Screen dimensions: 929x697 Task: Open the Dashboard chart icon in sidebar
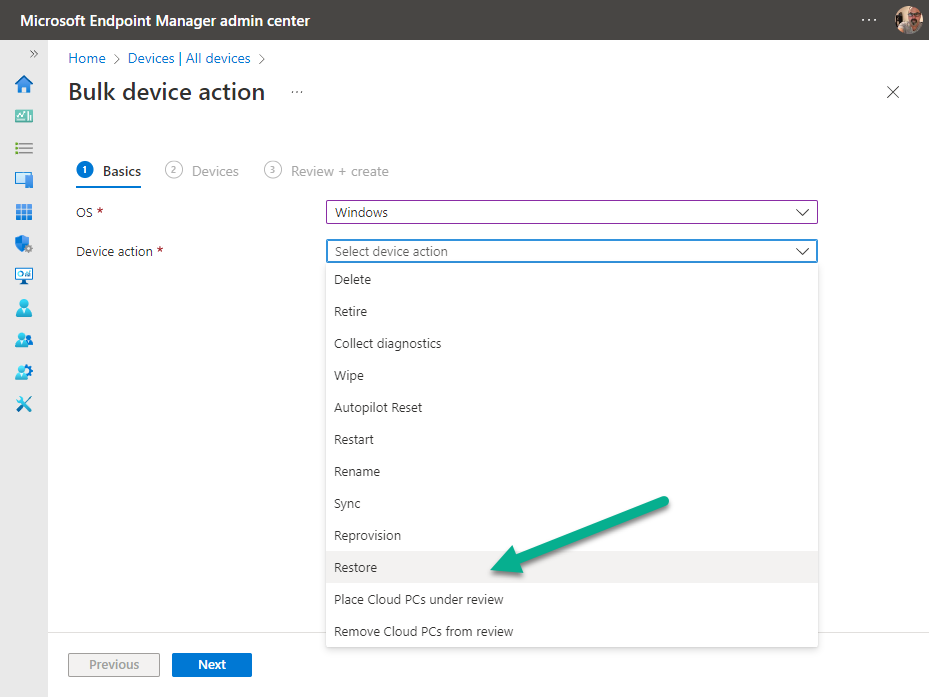coord(24,116)
